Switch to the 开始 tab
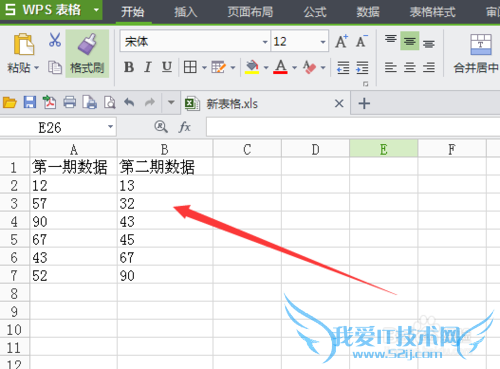 point(133,12)
